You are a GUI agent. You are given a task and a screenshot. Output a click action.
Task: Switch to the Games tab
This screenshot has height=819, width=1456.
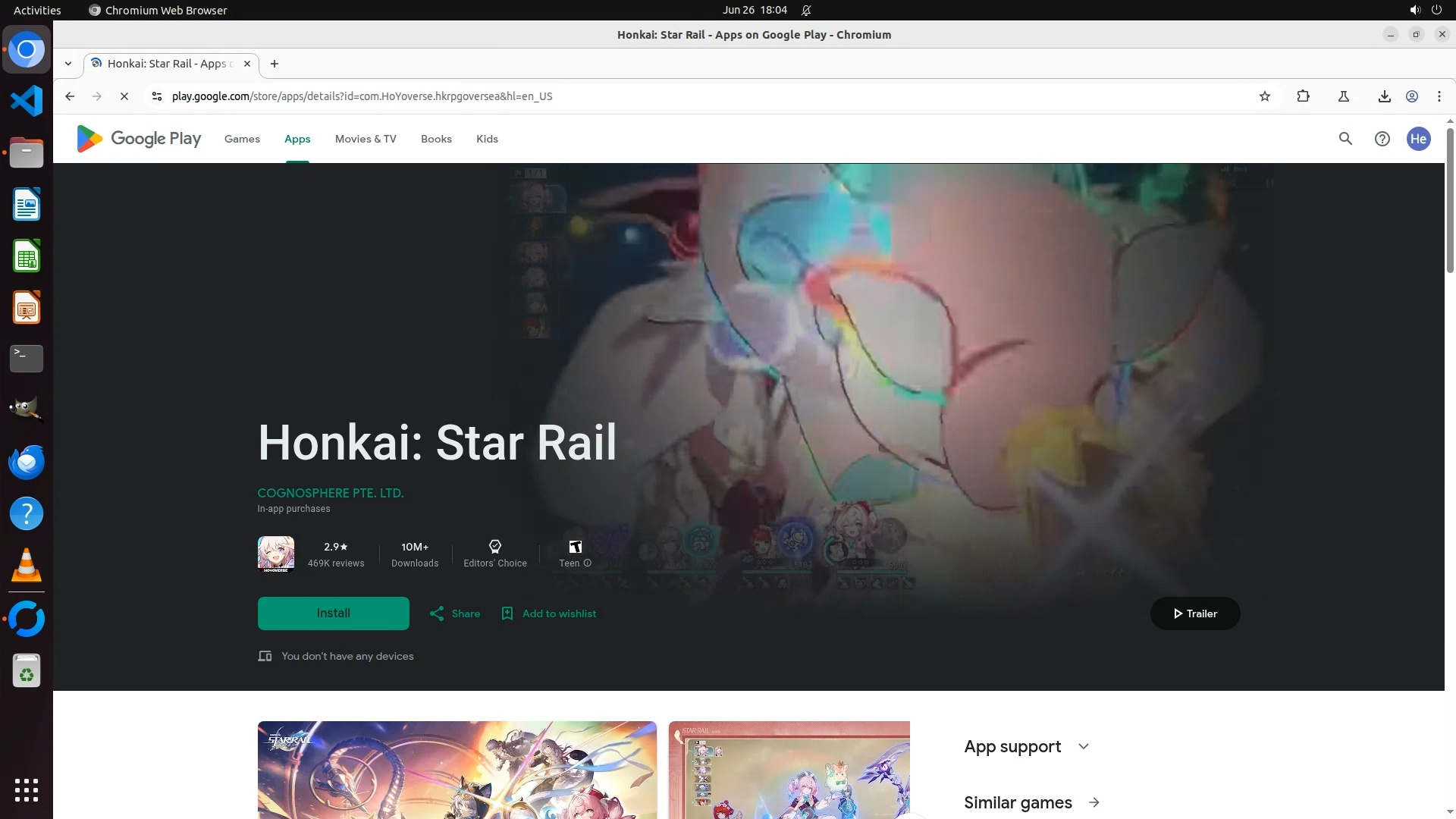242,139
